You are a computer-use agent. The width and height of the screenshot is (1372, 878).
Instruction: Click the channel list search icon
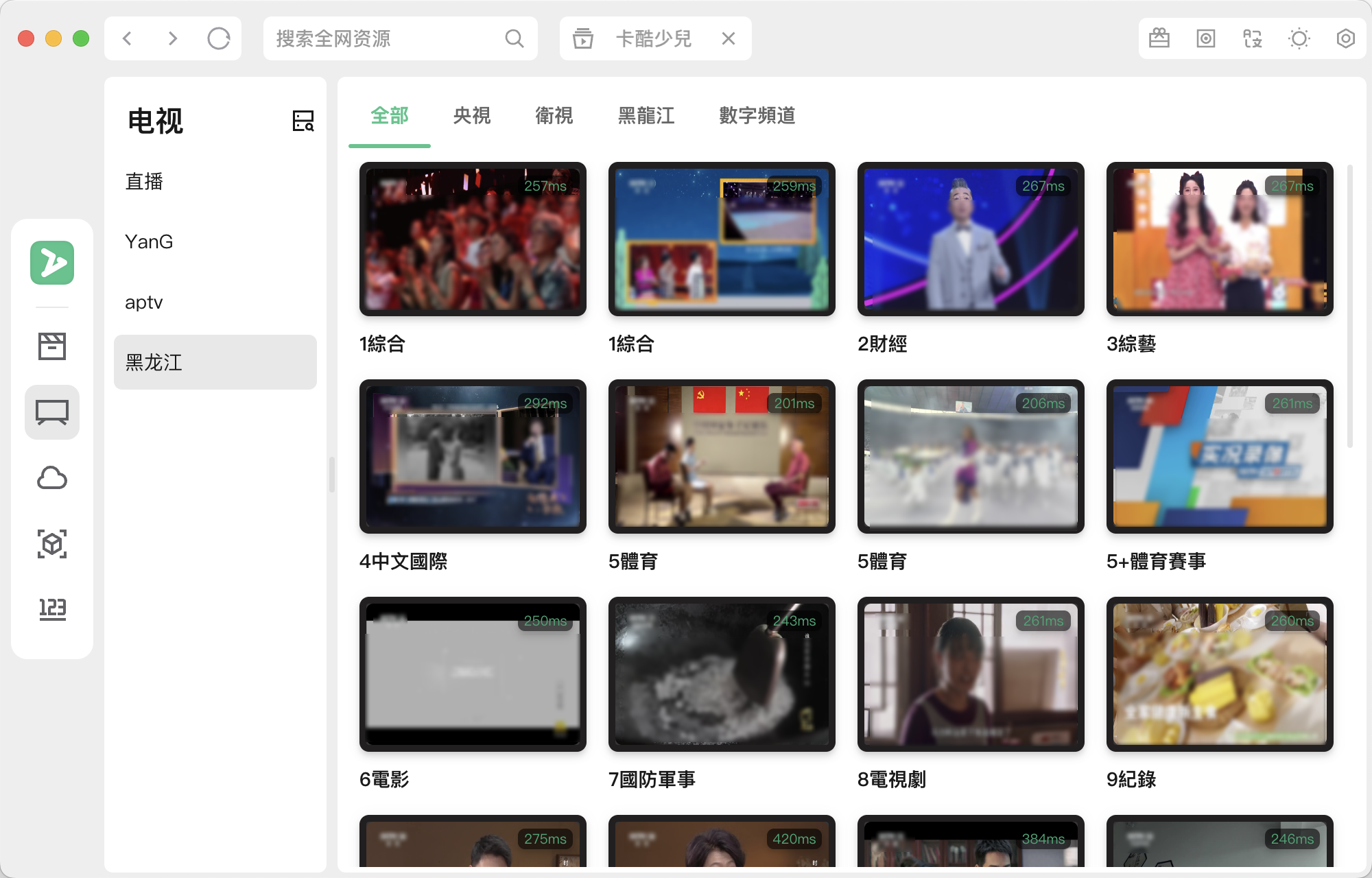tap(303, 121)
